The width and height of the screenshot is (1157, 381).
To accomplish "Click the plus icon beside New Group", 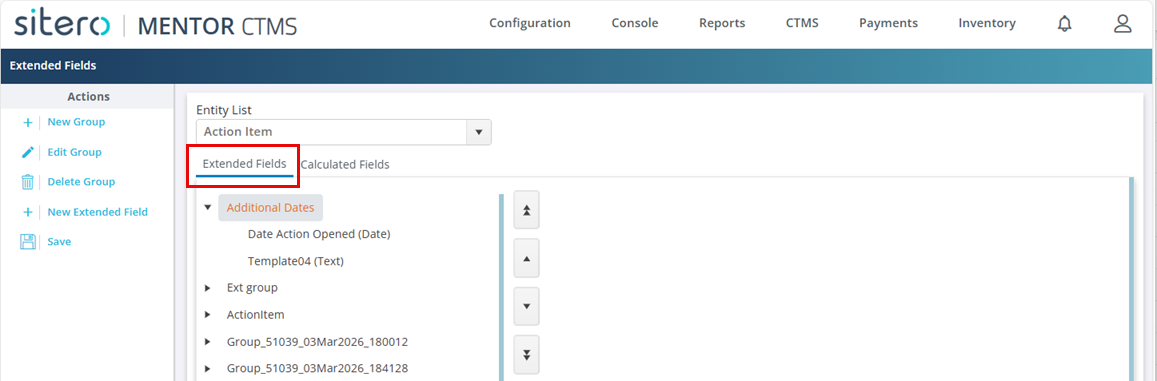I will 28,123.
